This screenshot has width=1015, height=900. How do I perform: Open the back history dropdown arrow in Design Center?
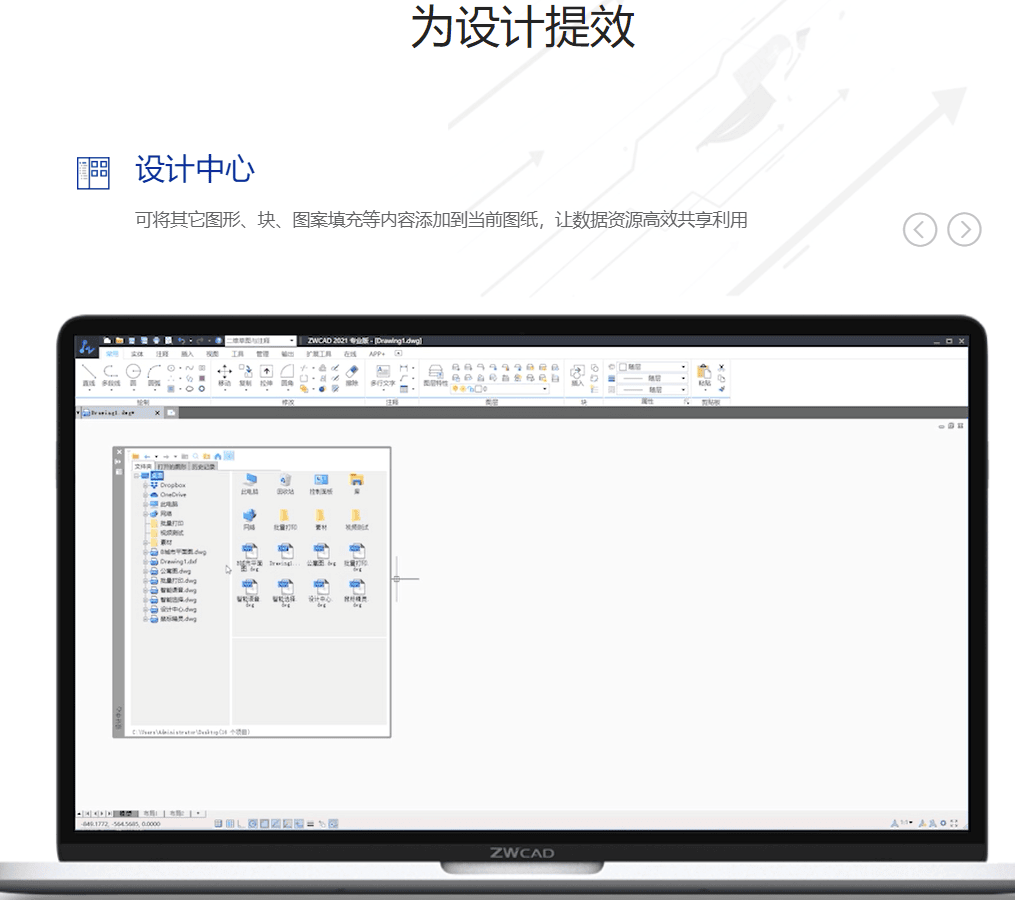156,456
